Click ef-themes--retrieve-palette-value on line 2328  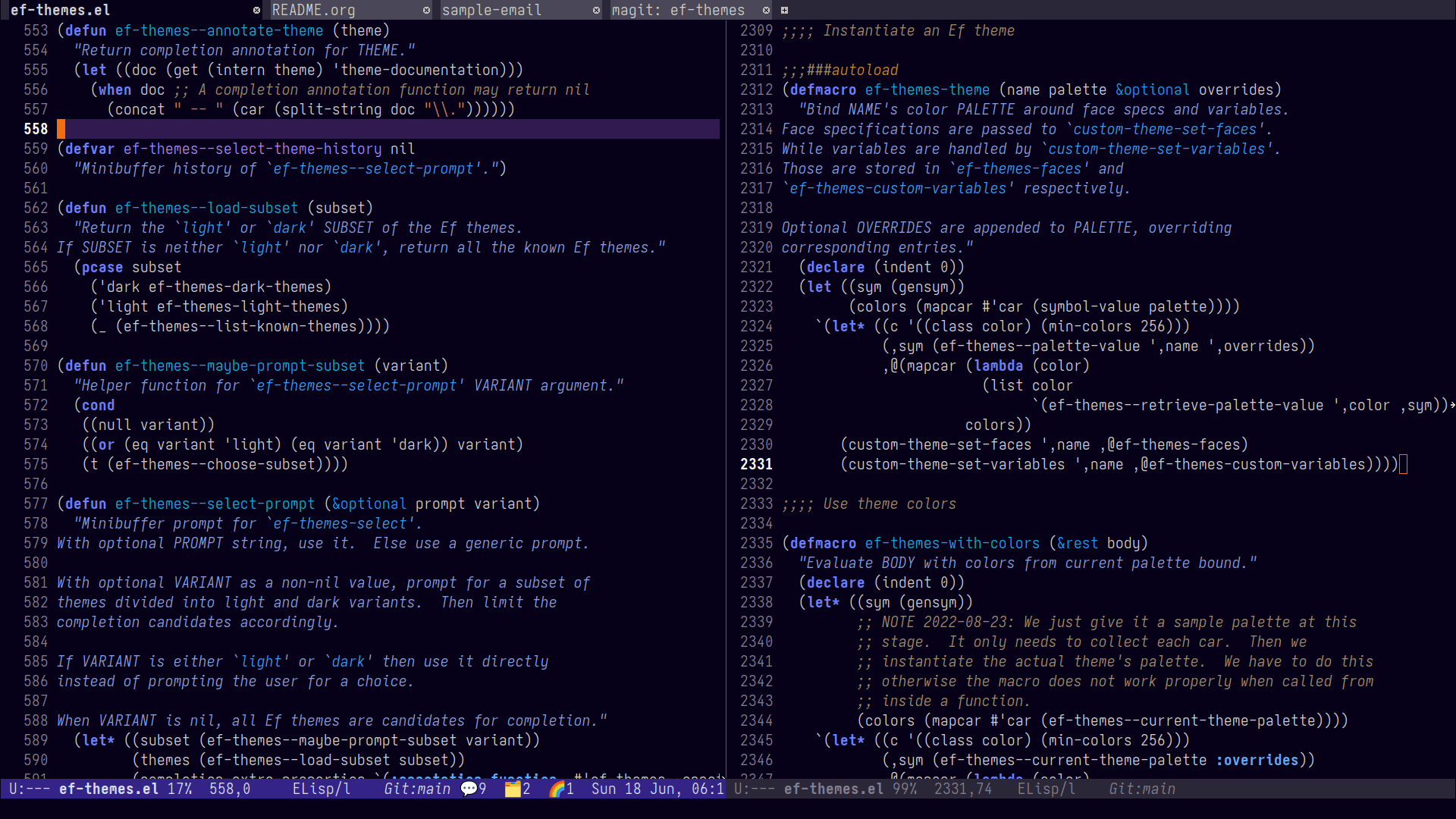[x=1186, y=405]
